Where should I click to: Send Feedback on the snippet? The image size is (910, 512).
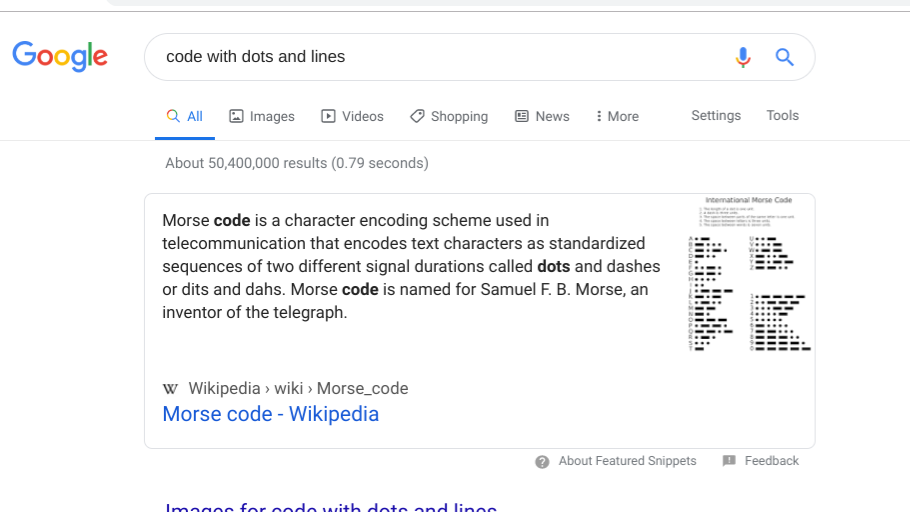(771, 461)
